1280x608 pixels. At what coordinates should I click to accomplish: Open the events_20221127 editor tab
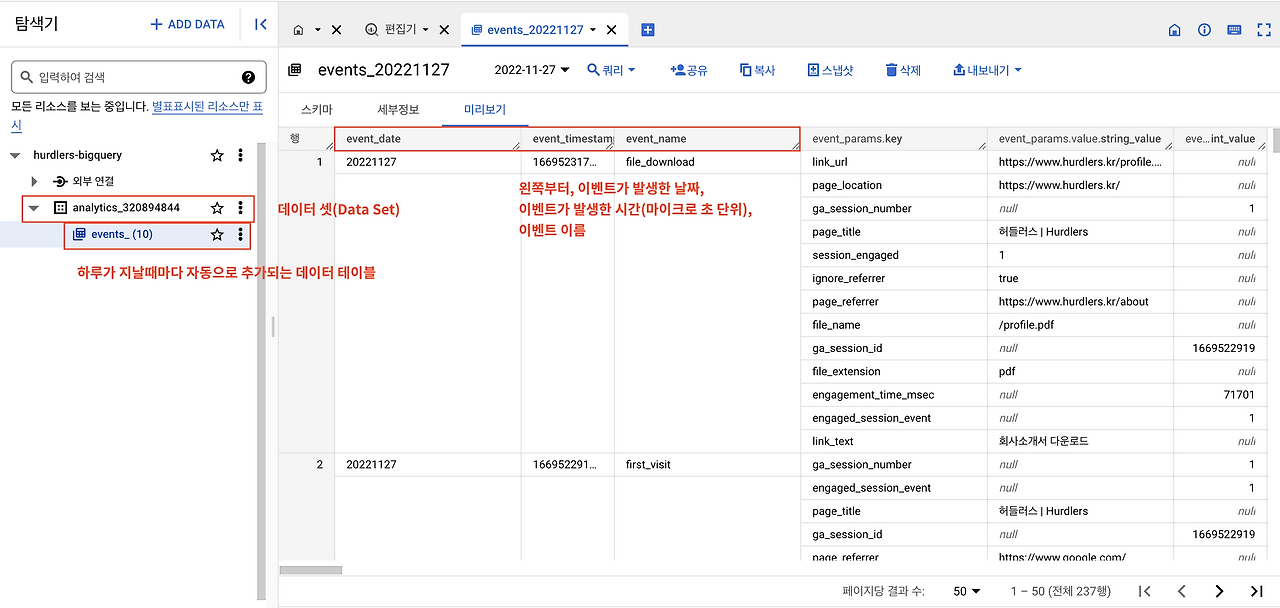click(536, 30)
